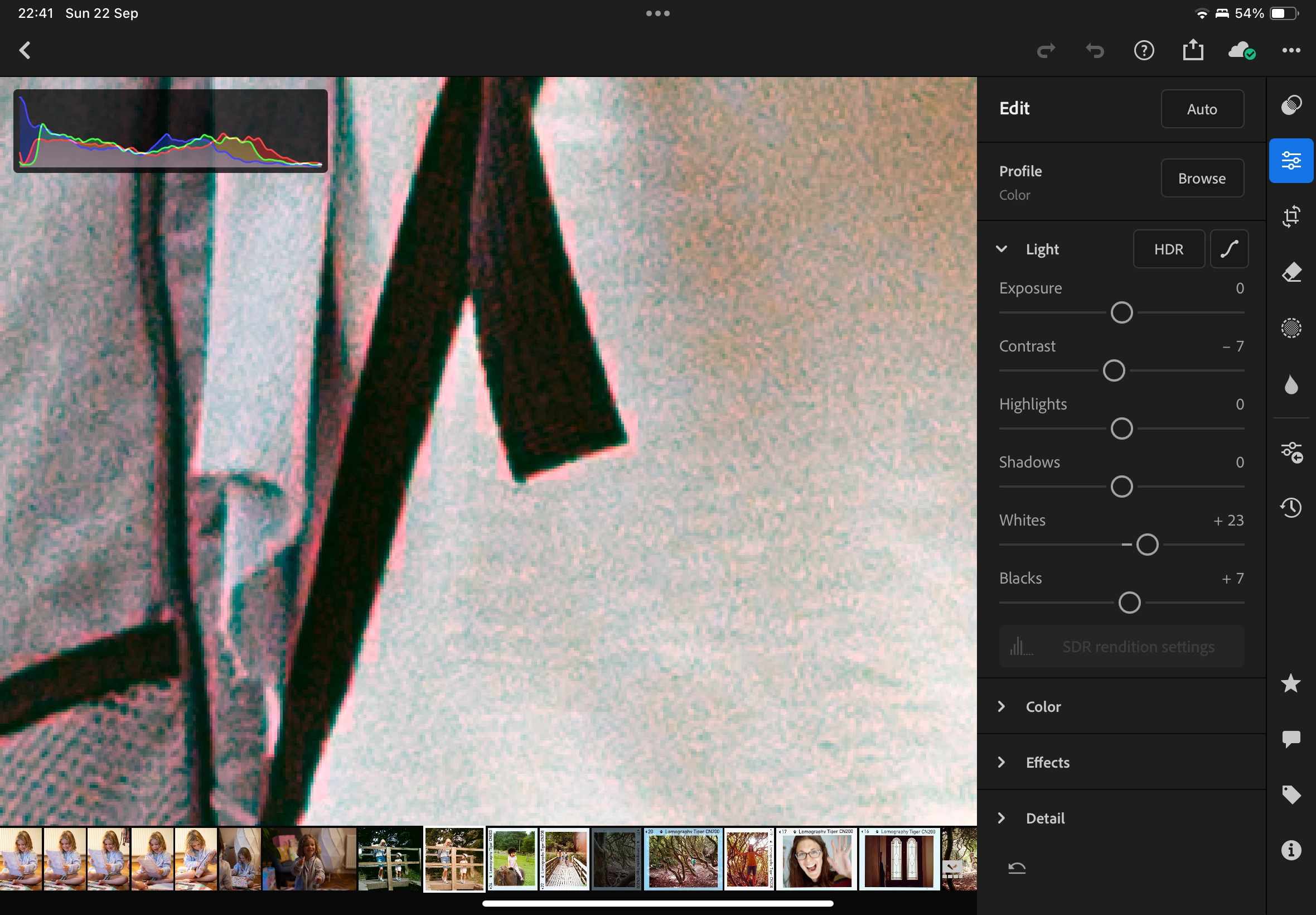Image resolution: width=1316 pixels, height=915 pixels.
Task: Open the three-dot more options menu
Action: pos(1291,50)
